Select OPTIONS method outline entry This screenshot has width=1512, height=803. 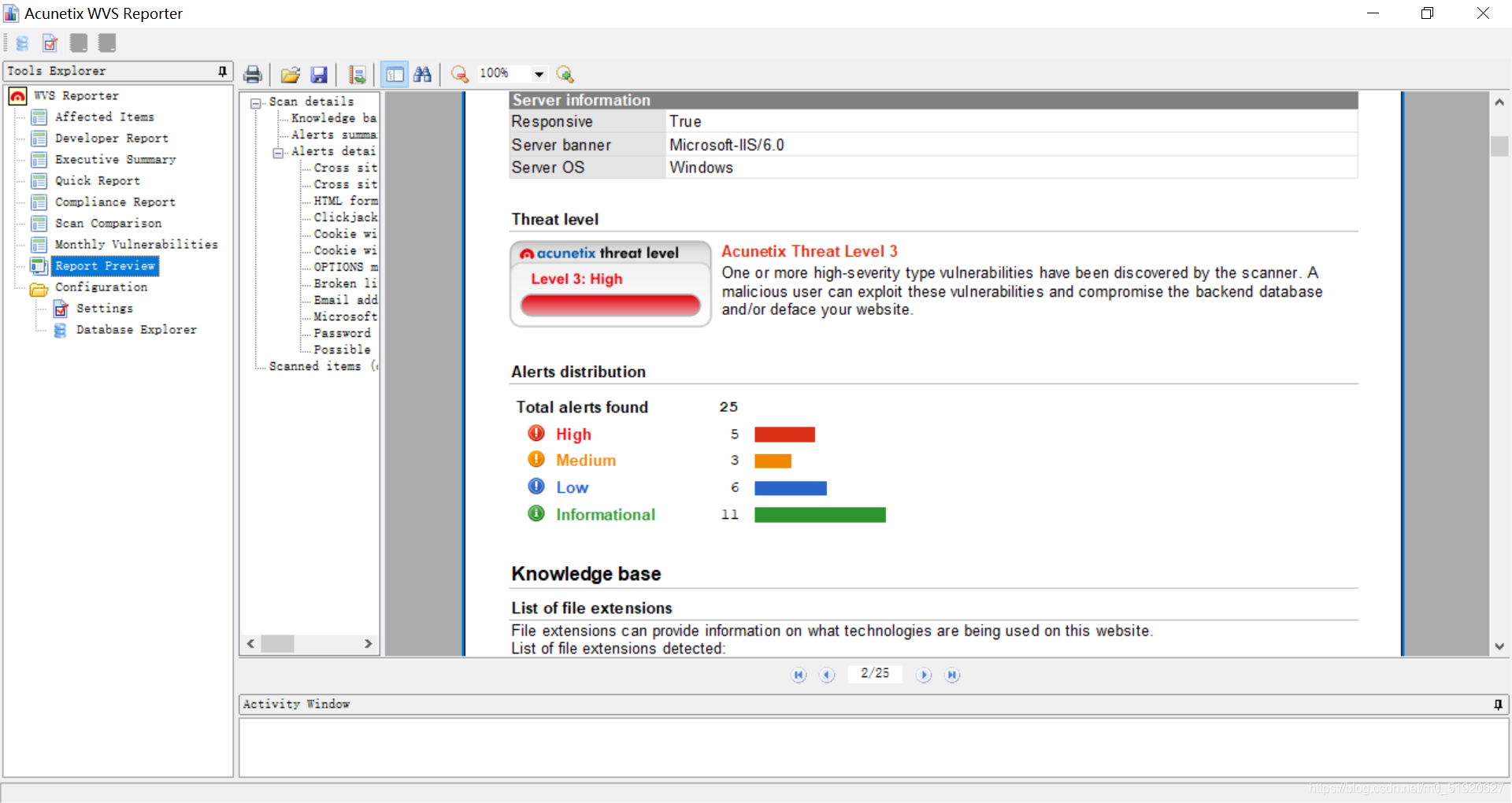pos(346,267)
